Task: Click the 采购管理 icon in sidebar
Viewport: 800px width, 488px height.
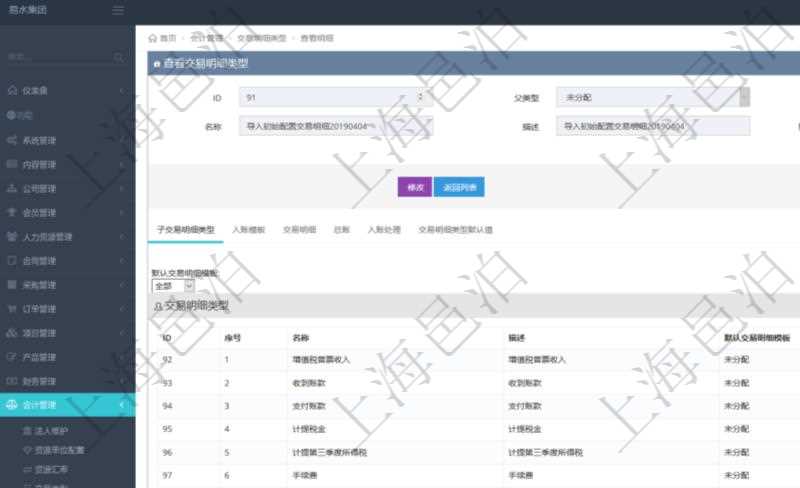Action: 12,284
